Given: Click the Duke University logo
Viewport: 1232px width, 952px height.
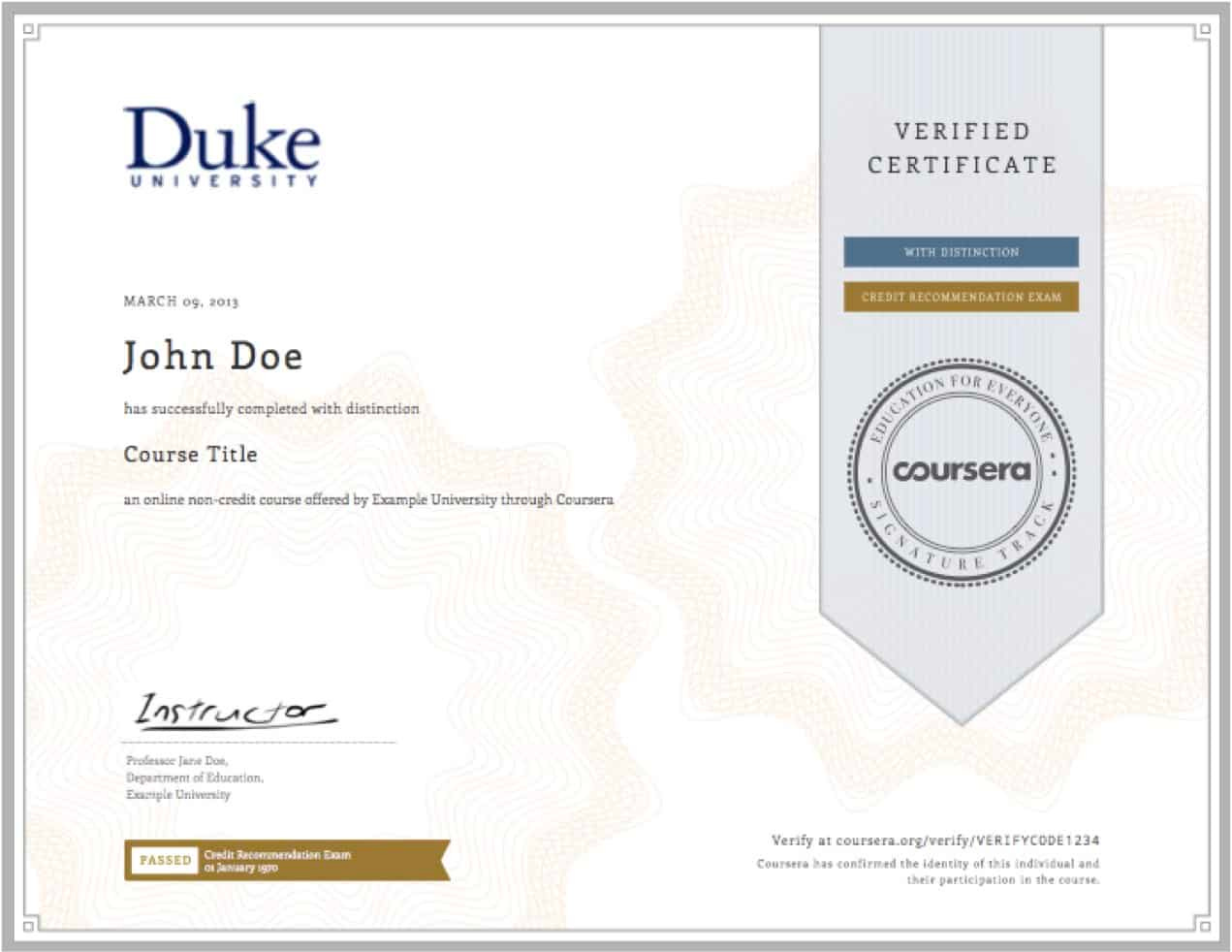Looking at the screenshot, I should (x=222, y=145).
